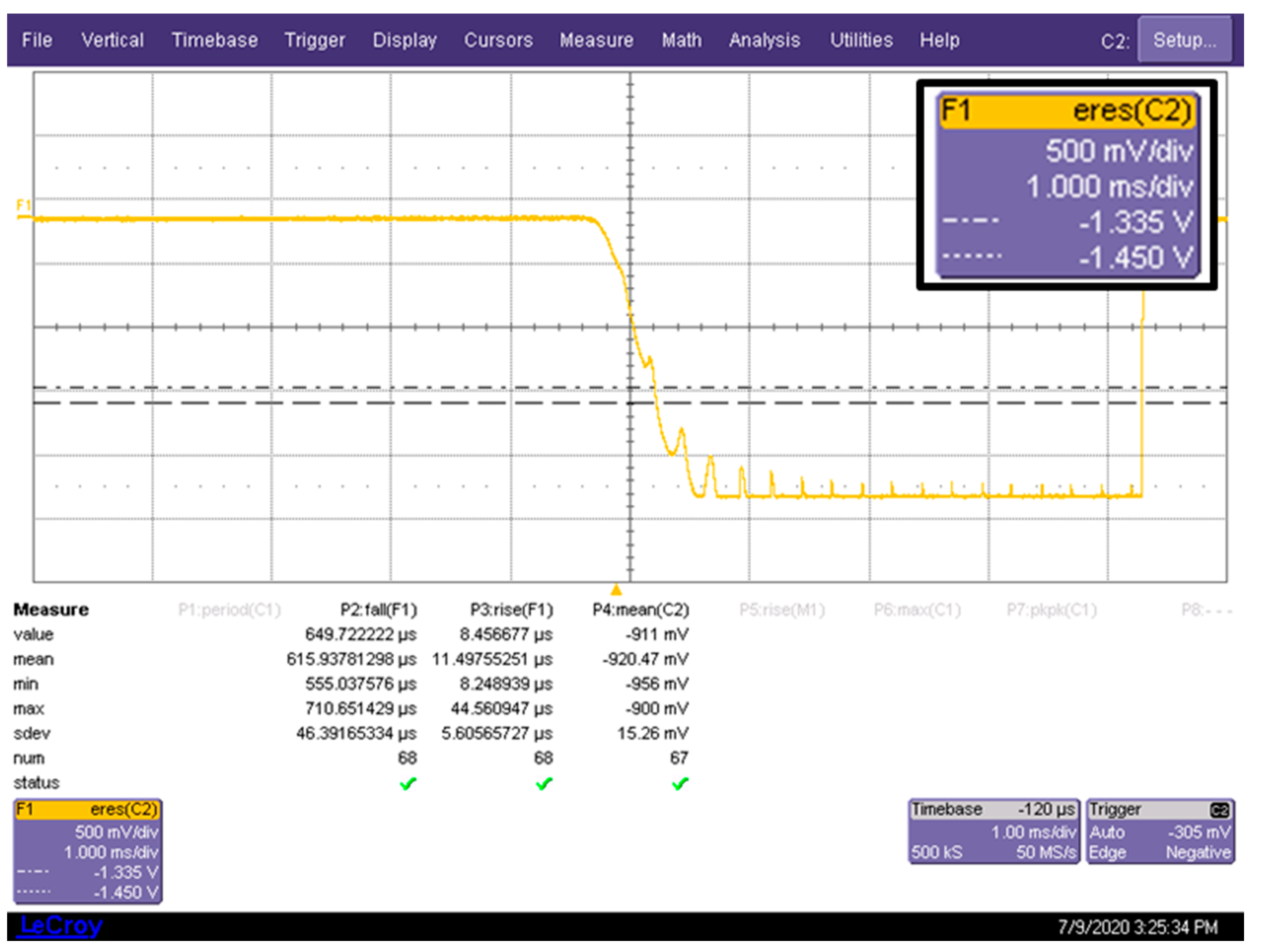Open the Timebase menu
Screen dimensions: 1263x952
click(x=215, y=41)
